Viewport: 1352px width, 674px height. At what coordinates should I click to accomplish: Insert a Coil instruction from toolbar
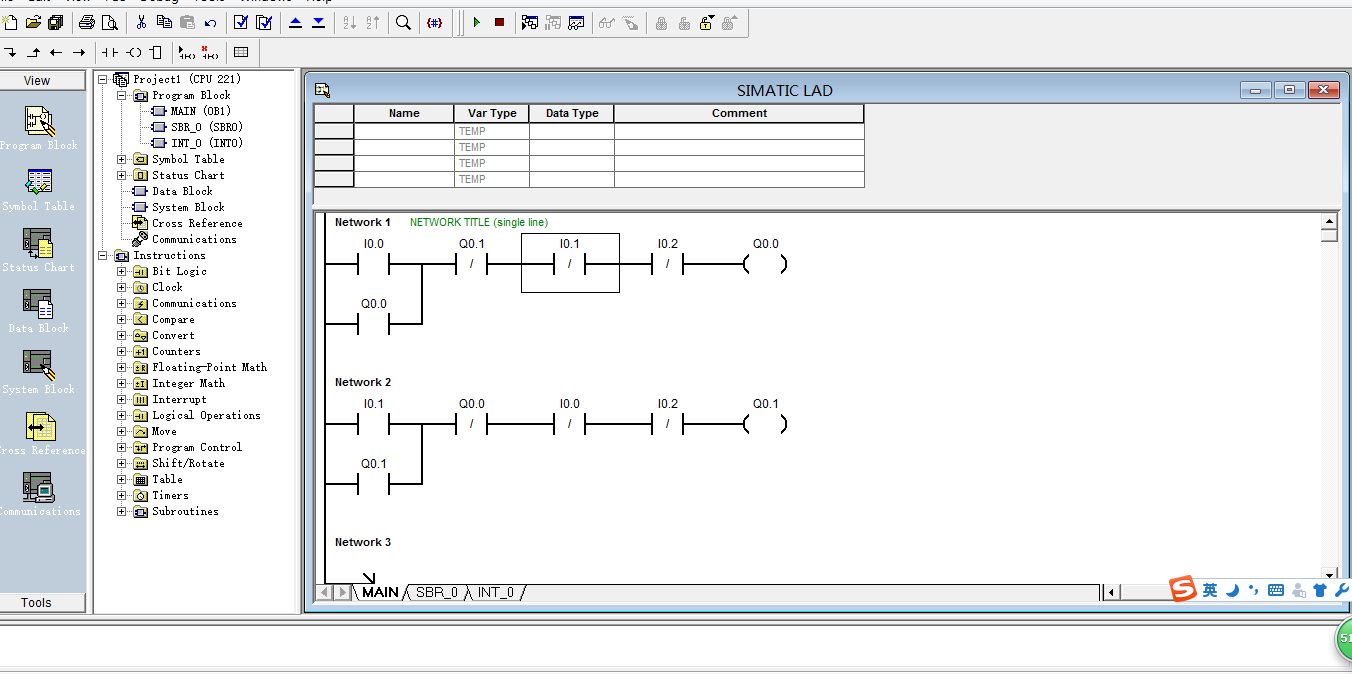(133, 52)
